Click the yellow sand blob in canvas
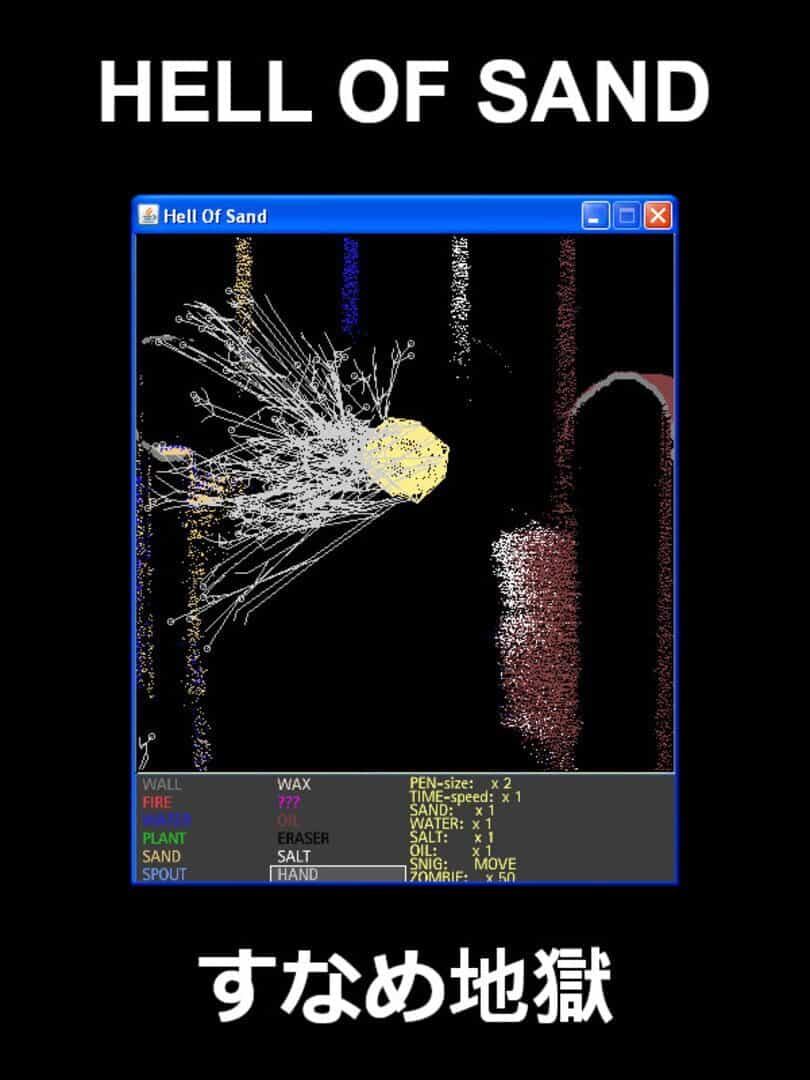The image size is (810, 1080). pyautogui.click(x=406, y=458)
